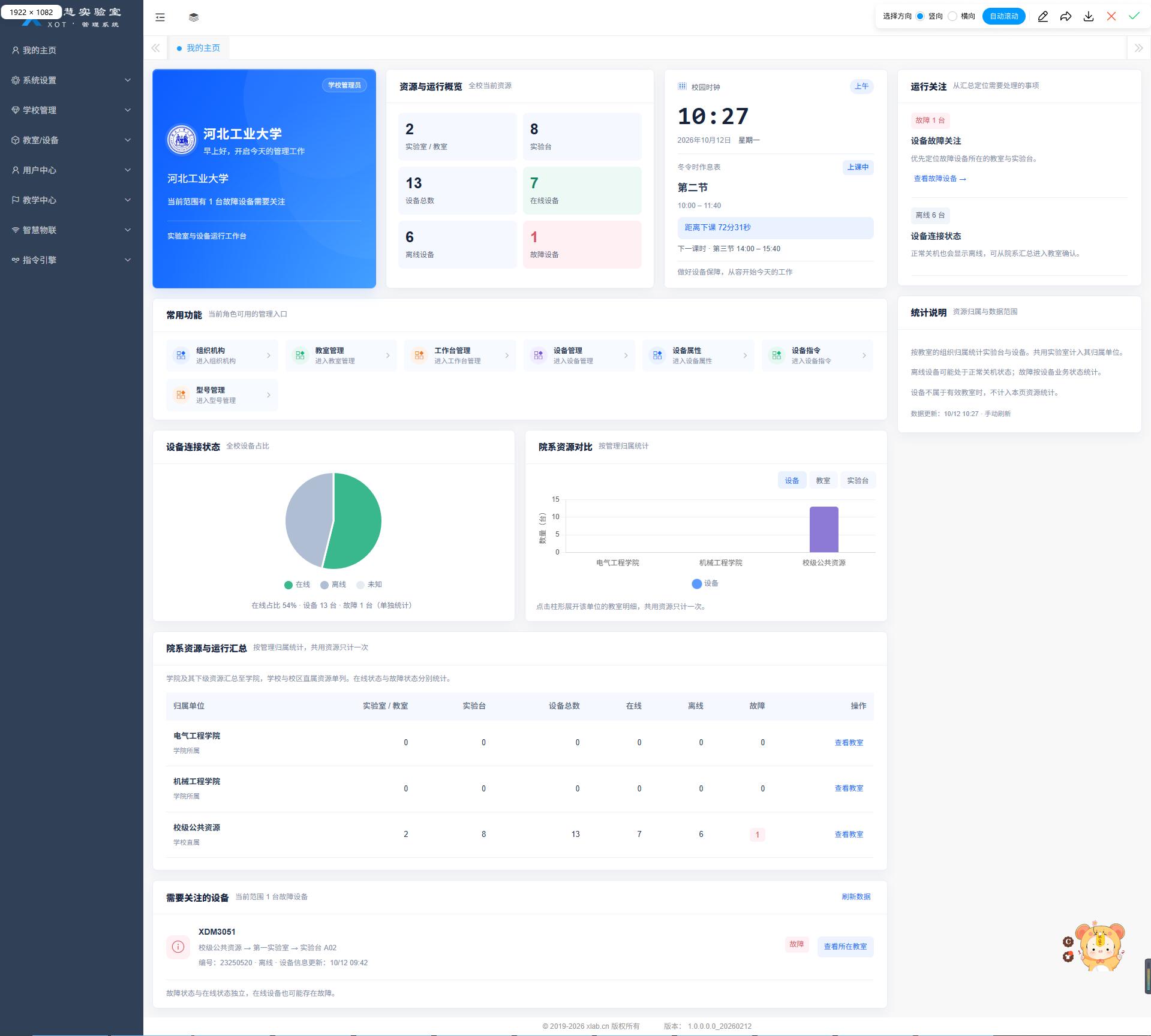Screen dimensions: 1151x1036
Task: Switch to the 我的主页 page tab
Action: 199,48
